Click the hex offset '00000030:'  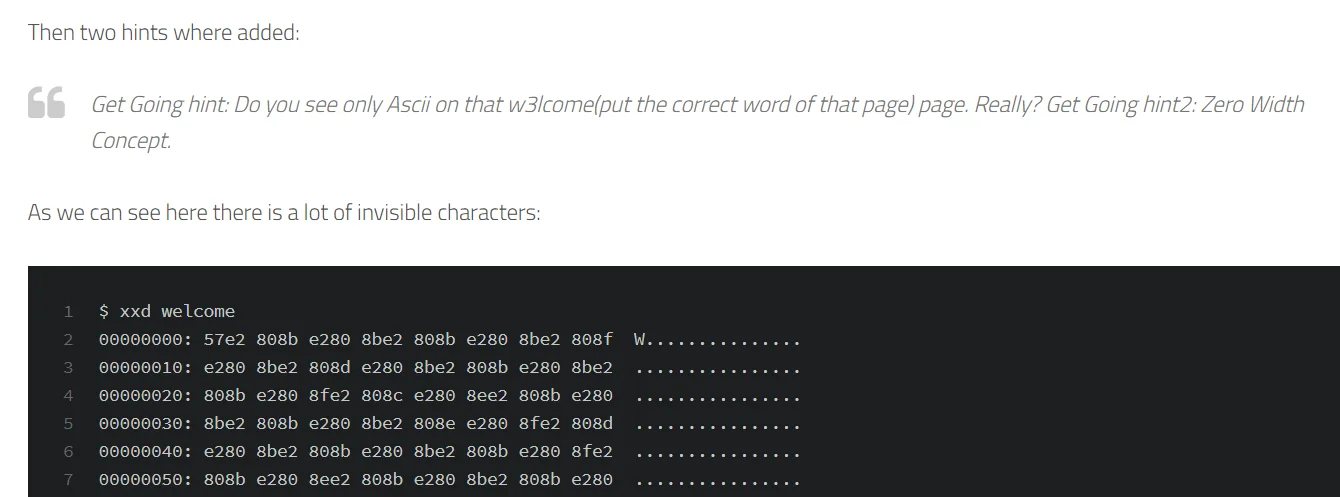[146, 423]
